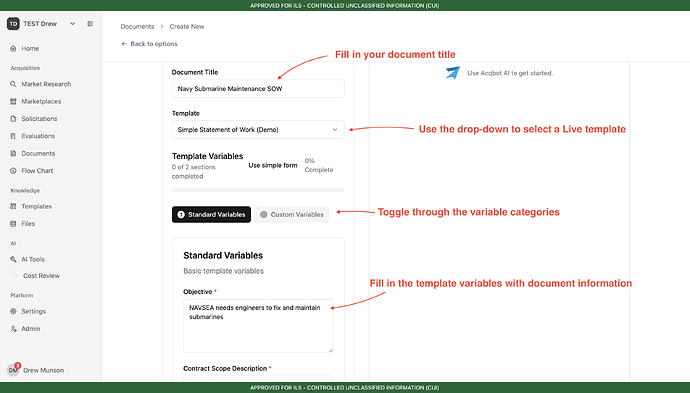Viewport: 690px width, 393px height.
Task: Open Files from the sidebar
Action: click(28, 224)
